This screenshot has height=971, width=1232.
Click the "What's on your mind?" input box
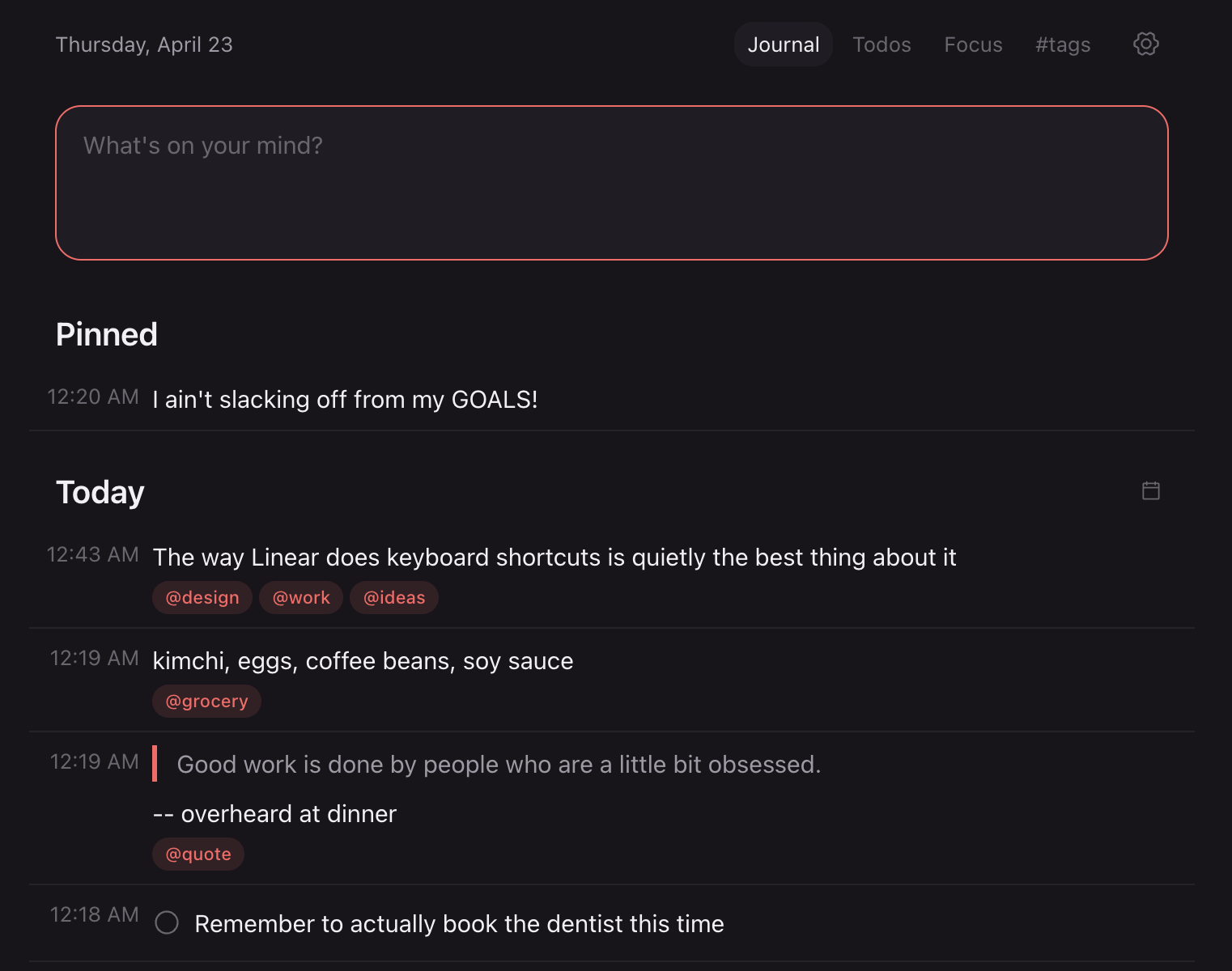click(x=611, y=182)
